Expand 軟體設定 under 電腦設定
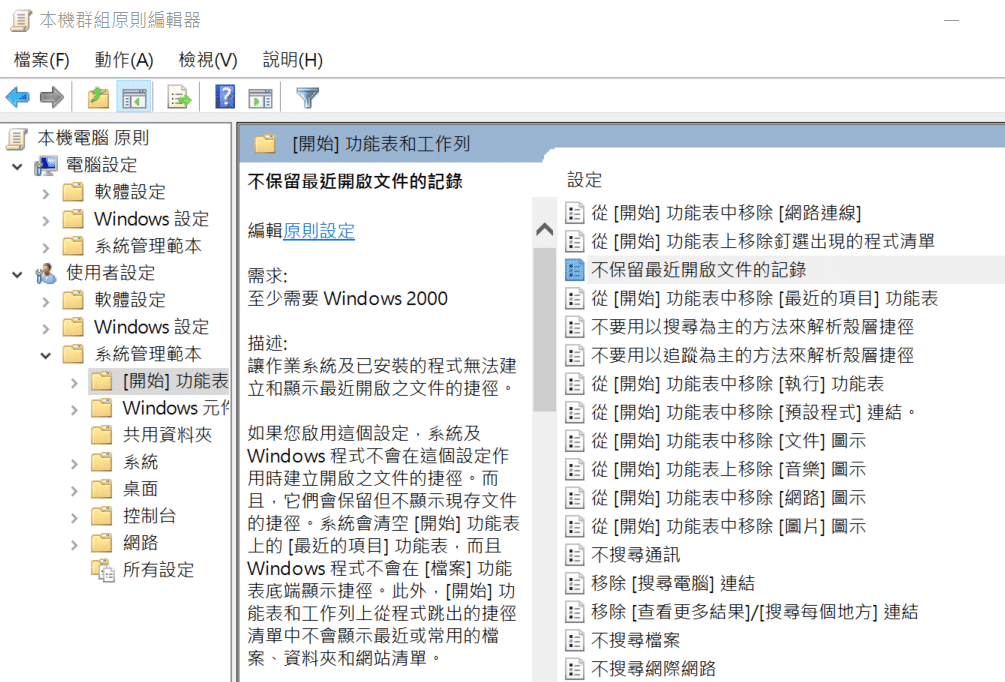Image resolution: width=1005 pixels, height=682 pixels. coord(46,194)
